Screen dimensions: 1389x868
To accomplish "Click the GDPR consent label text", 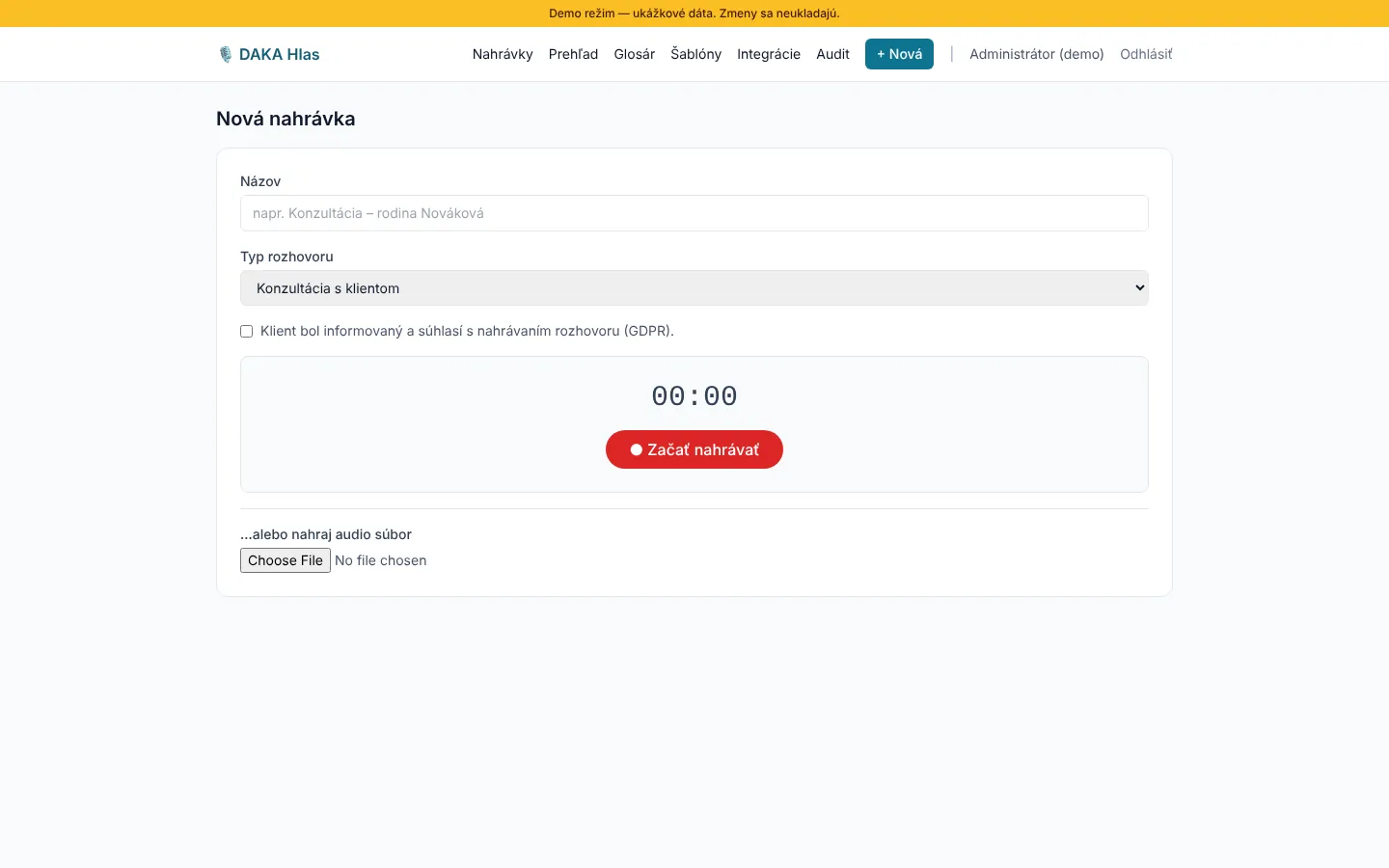I will pyautogui.click(x=467, y=331).
